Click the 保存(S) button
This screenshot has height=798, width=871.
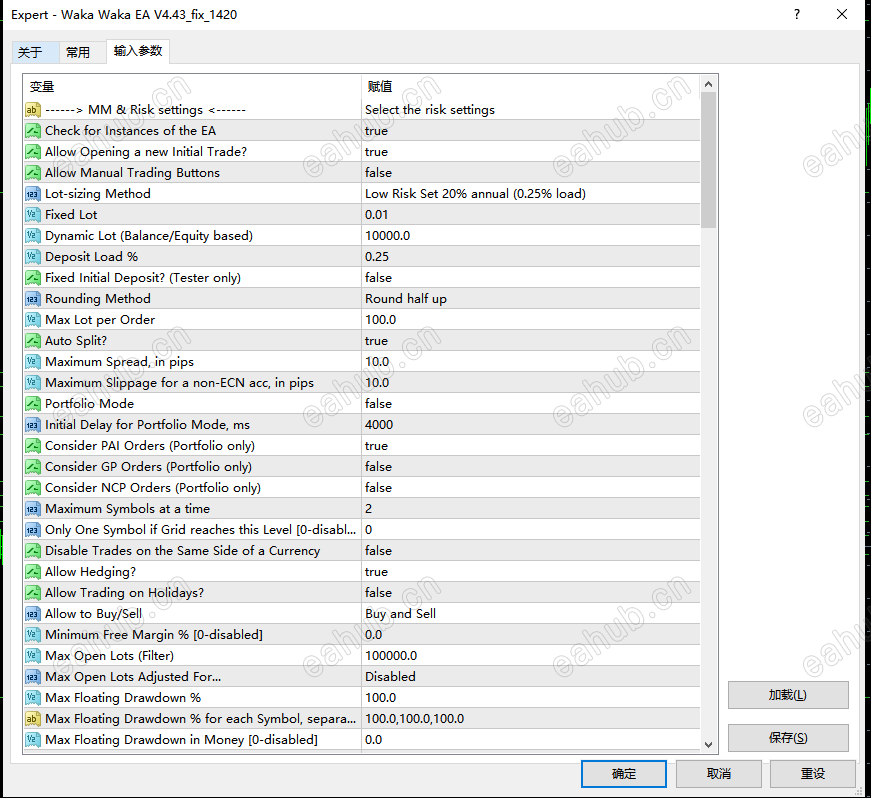coord(788,738)
